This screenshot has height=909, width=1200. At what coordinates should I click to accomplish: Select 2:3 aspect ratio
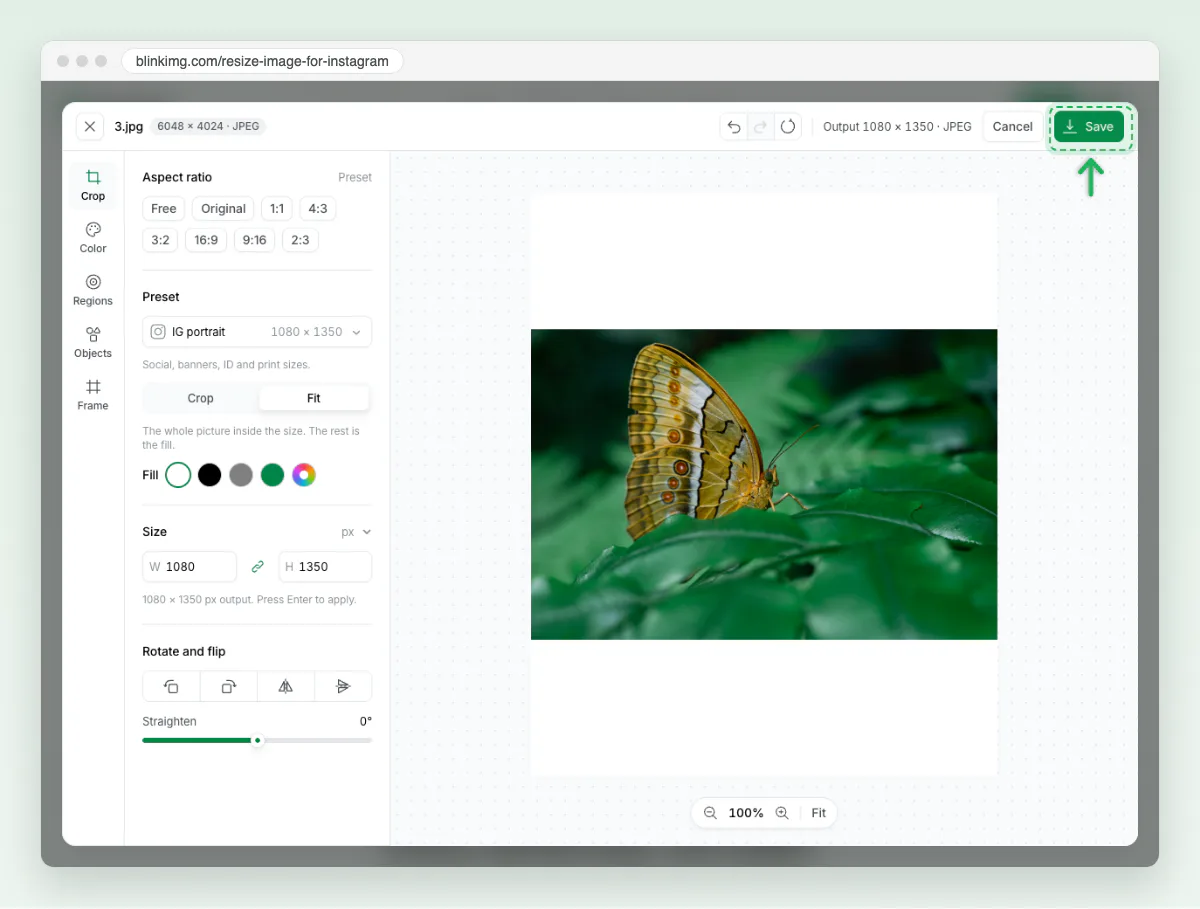pyautogui.click(x=300, y=240)
